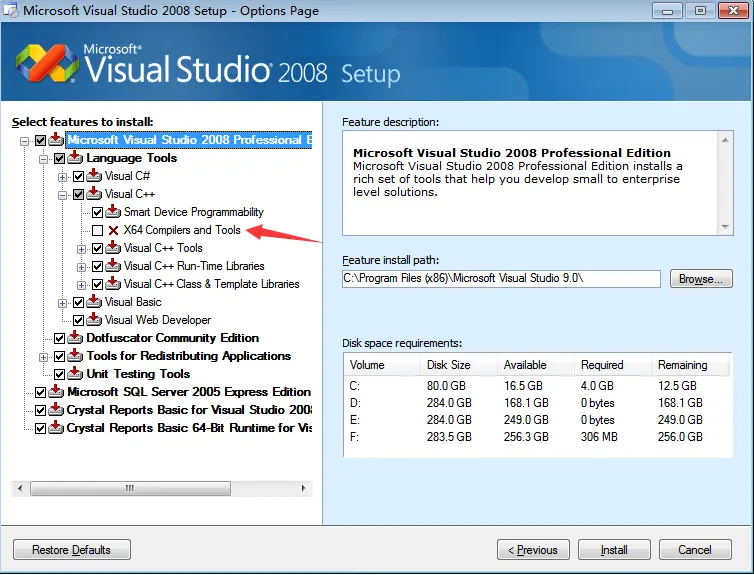Click the feature tree scroll left arrow
The image size is (754, 575).
click(x=20, y=488)
